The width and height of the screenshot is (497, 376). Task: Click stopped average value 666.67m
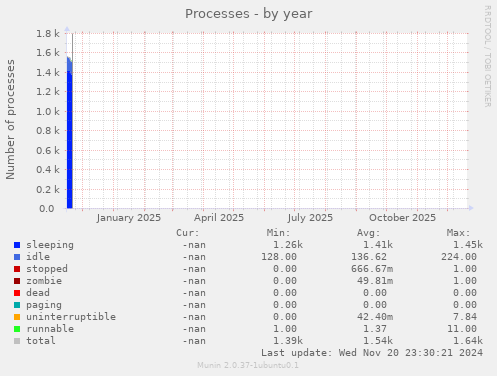point(372,269)
